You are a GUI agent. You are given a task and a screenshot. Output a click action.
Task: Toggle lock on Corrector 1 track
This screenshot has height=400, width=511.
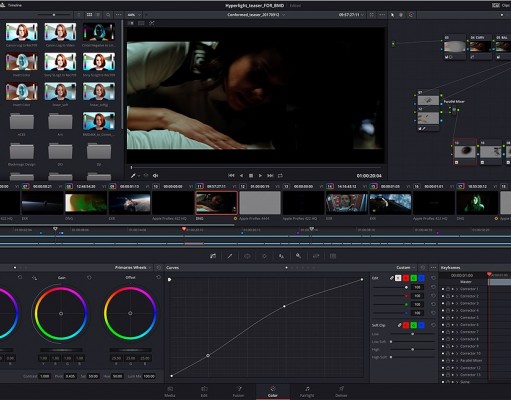(x=448, y=289)
